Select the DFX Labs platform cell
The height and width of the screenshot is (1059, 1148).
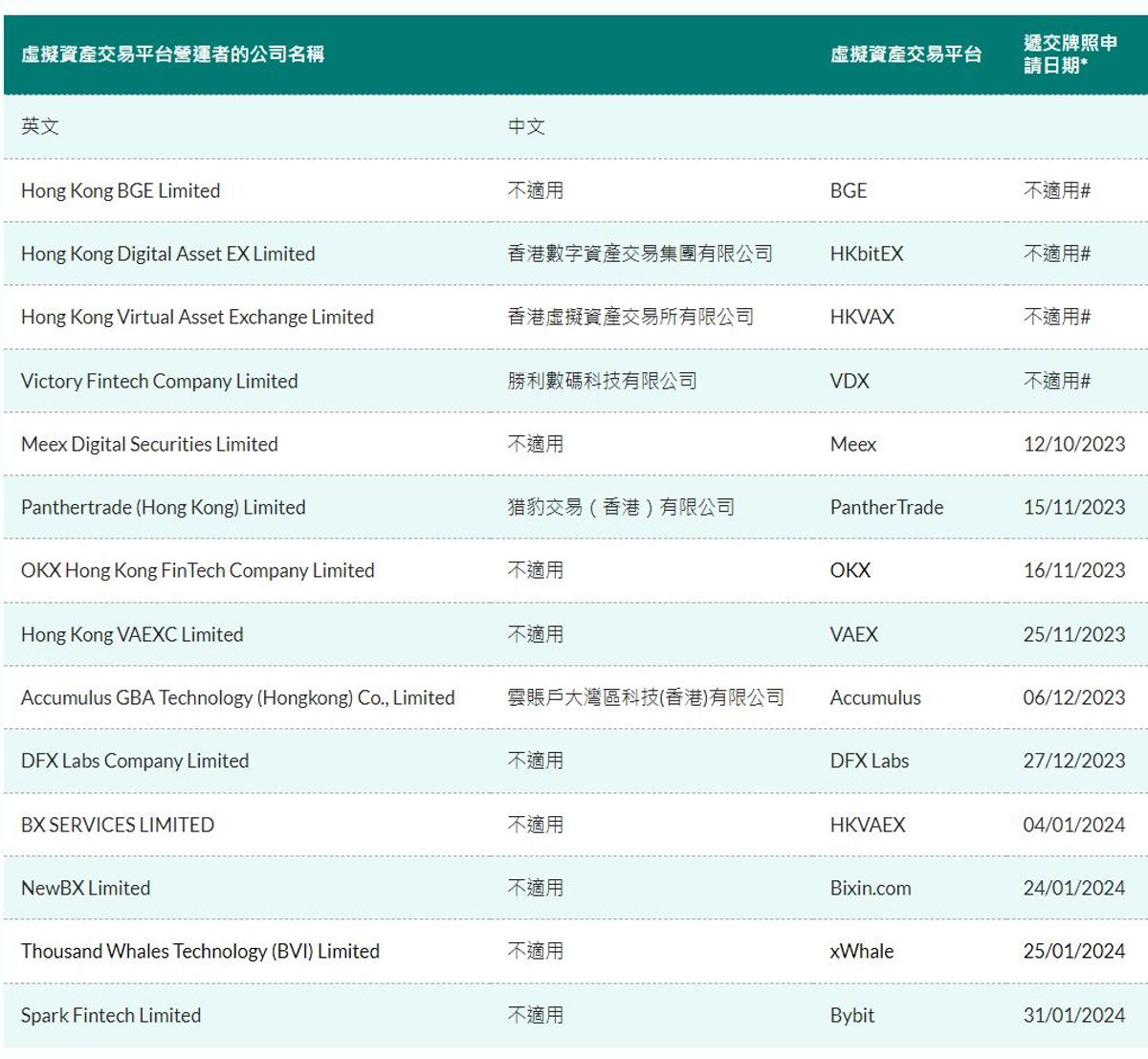(x=870, y=761)
